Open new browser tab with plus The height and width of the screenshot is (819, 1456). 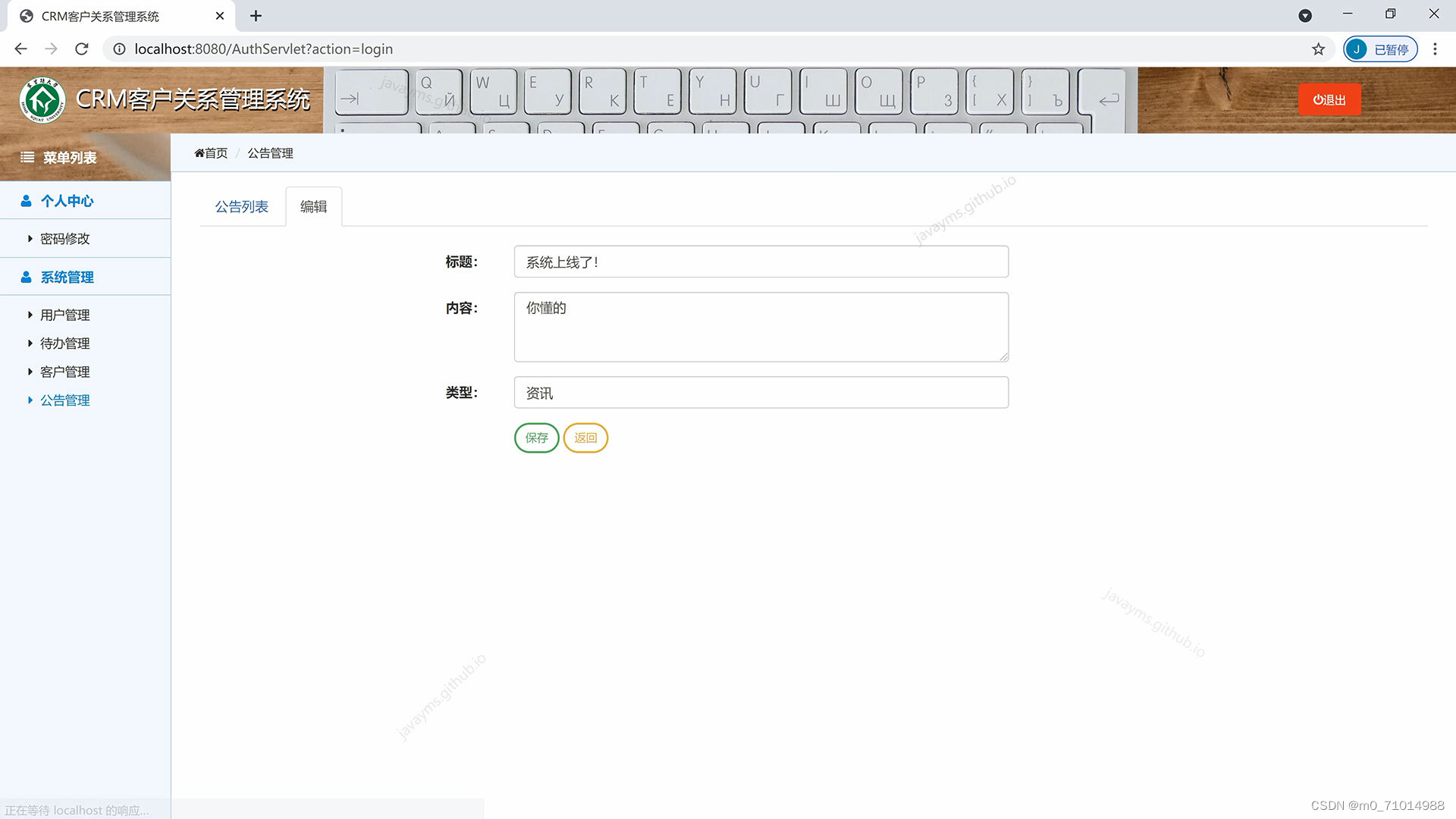tap(256, 16)
